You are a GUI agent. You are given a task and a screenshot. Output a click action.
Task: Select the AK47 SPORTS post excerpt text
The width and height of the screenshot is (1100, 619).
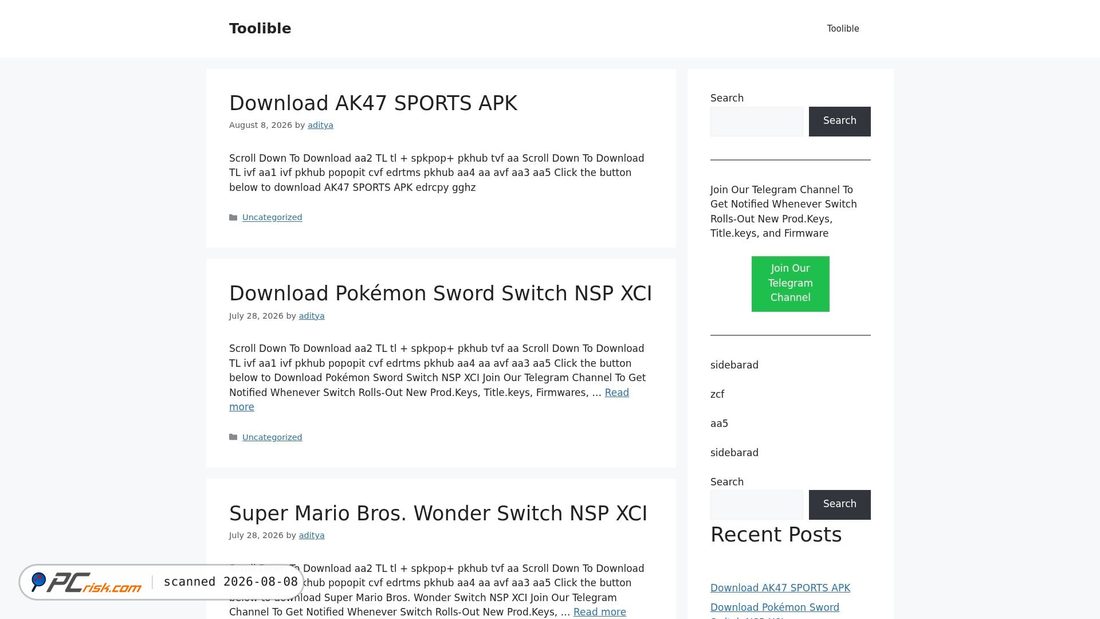(x=436, y=173)
